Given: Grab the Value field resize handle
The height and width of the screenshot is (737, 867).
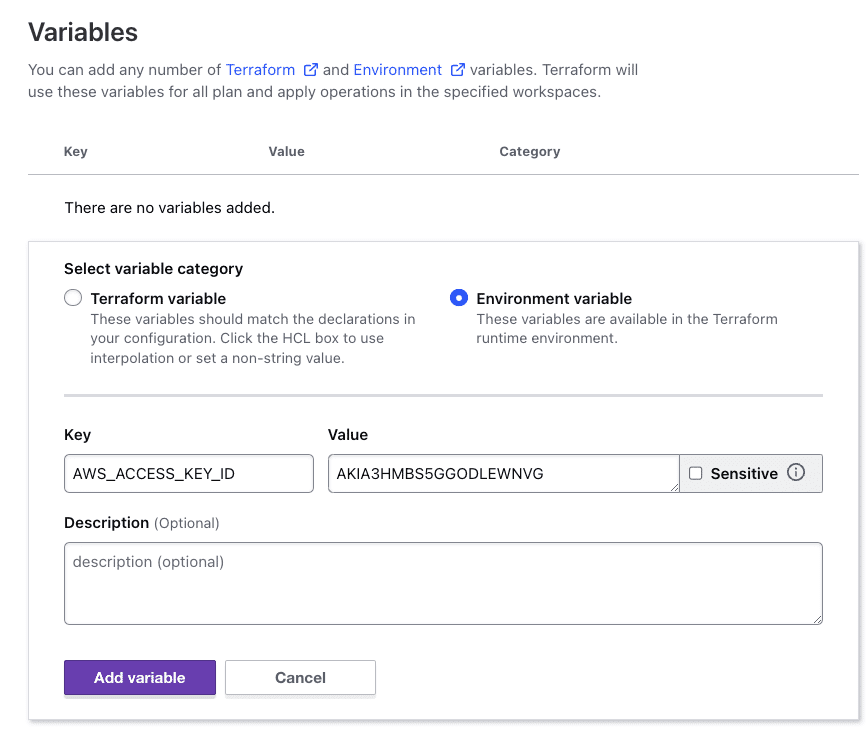Looking at the screenshot, I should point(675,487).
